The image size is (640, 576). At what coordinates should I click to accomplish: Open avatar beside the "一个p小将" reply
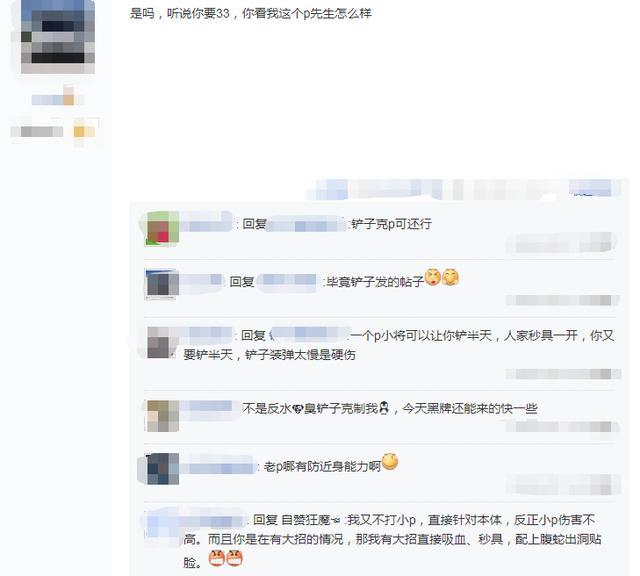coord(159,342)
